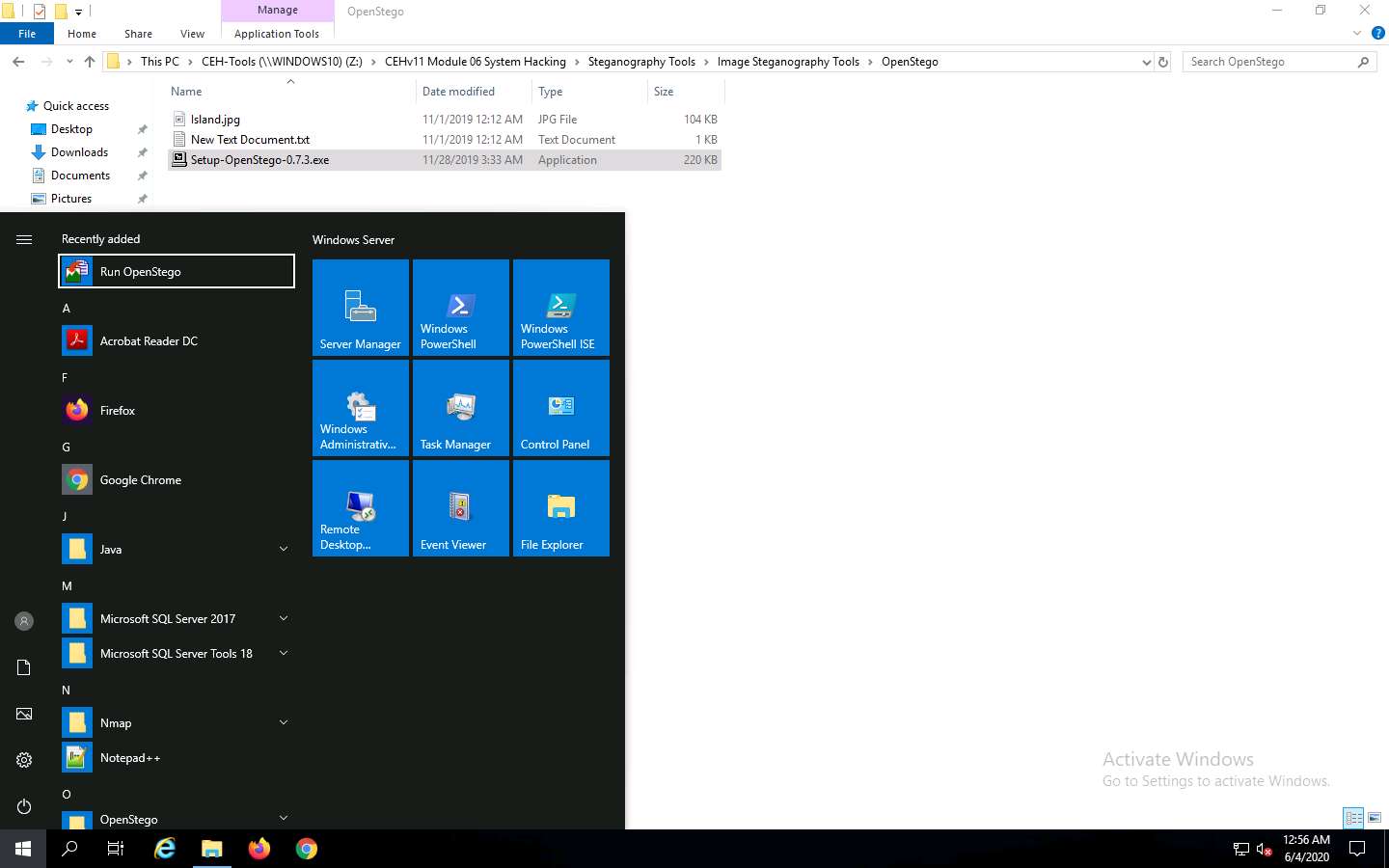1389x868 pixels.
Task: Click the Power icon in Start menu
Action: (24, 806)
